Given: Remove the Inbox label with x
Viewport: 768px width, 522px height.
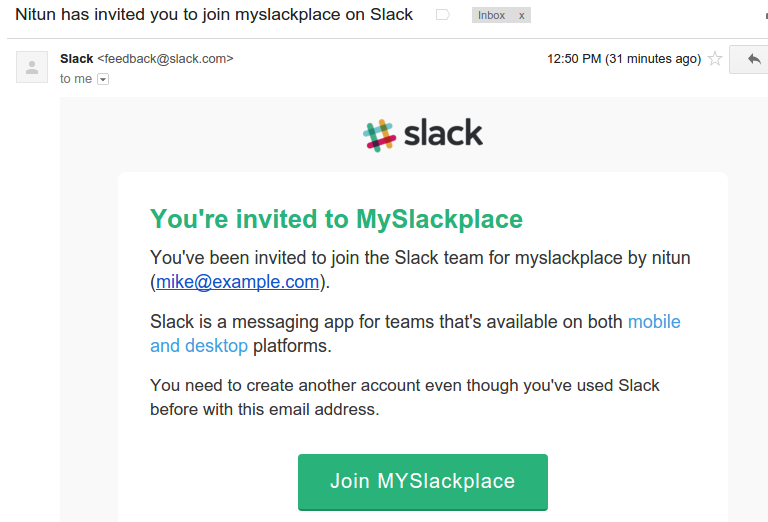Looking at the screenshot, I should click(521, 15).
